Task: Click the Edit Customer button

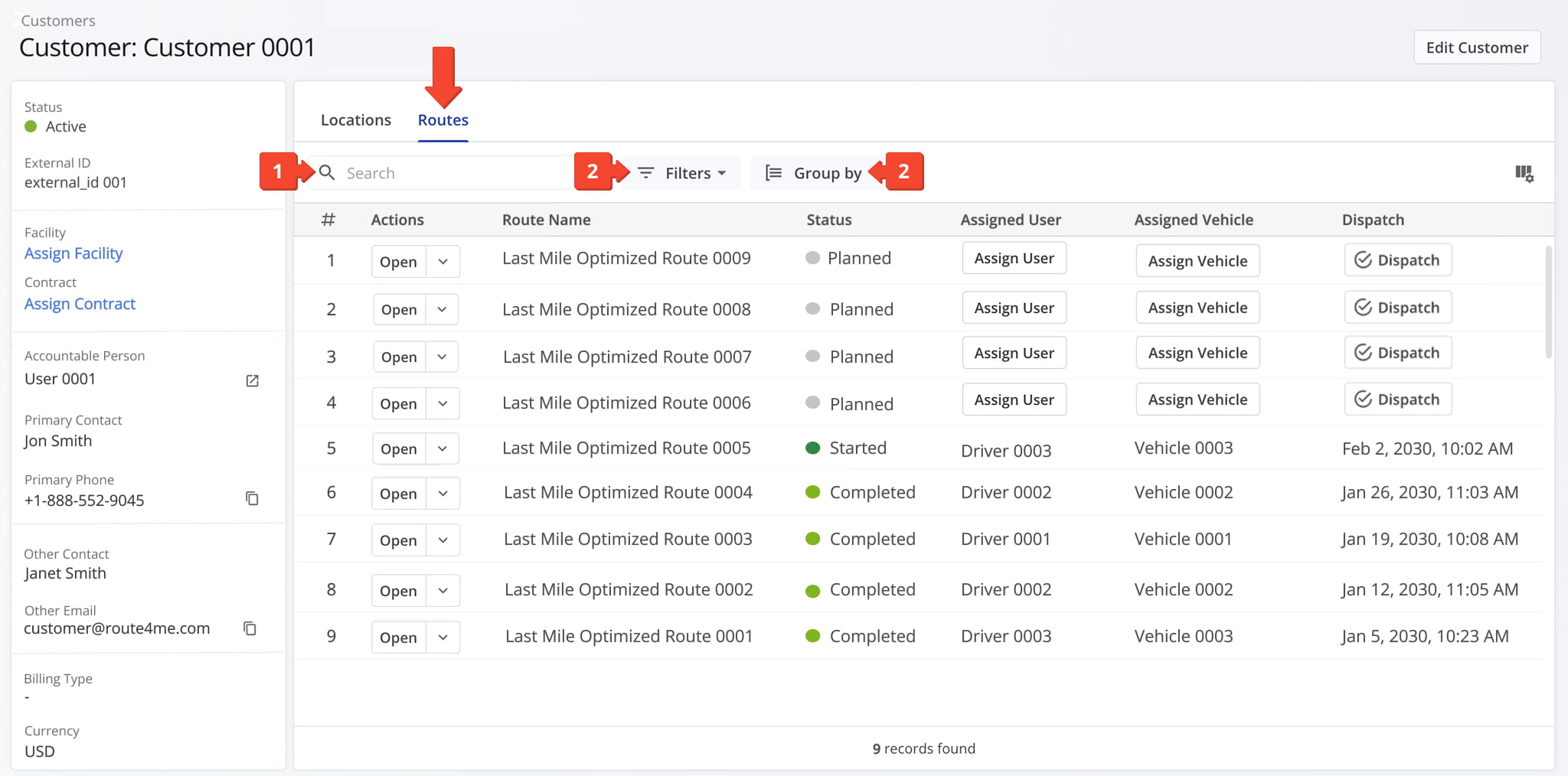Action: (x=1476, y=47)
